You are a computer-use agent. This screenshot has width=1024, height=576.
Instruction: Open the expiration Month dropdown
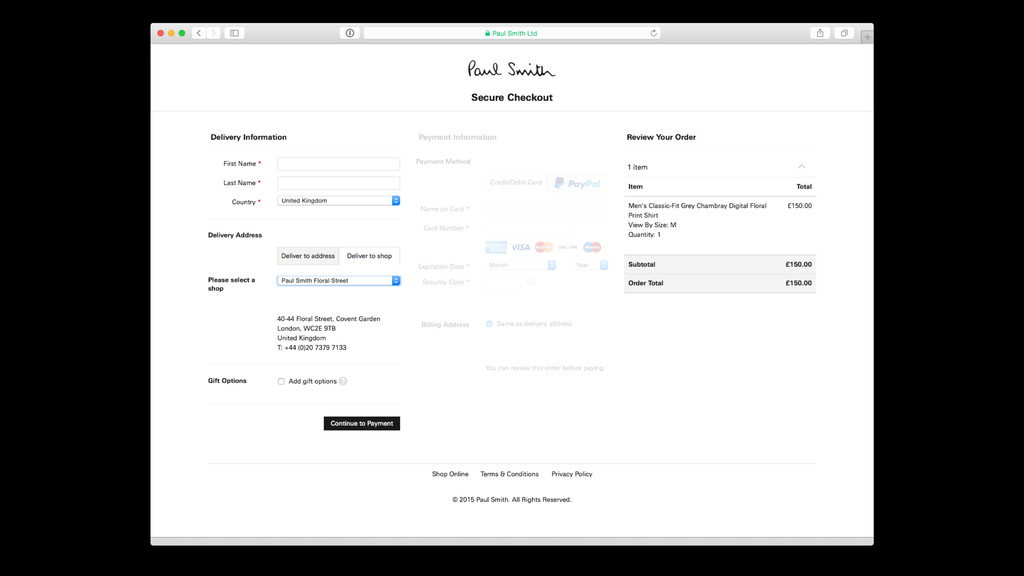point(520,265)
